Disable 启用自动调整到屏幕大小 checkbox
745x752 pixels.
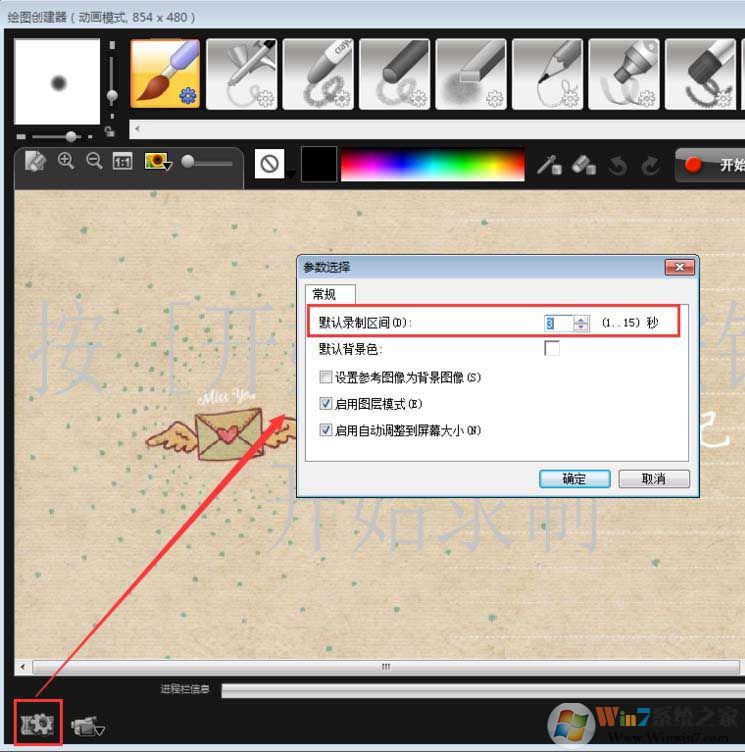(x=326, y=430)
